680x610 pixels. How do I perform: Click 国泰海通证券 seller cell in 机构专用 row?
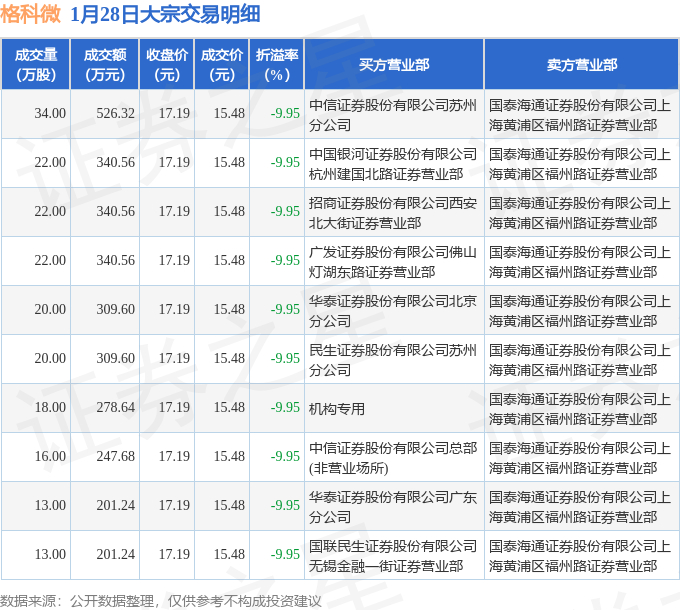(x=580, y=409)
